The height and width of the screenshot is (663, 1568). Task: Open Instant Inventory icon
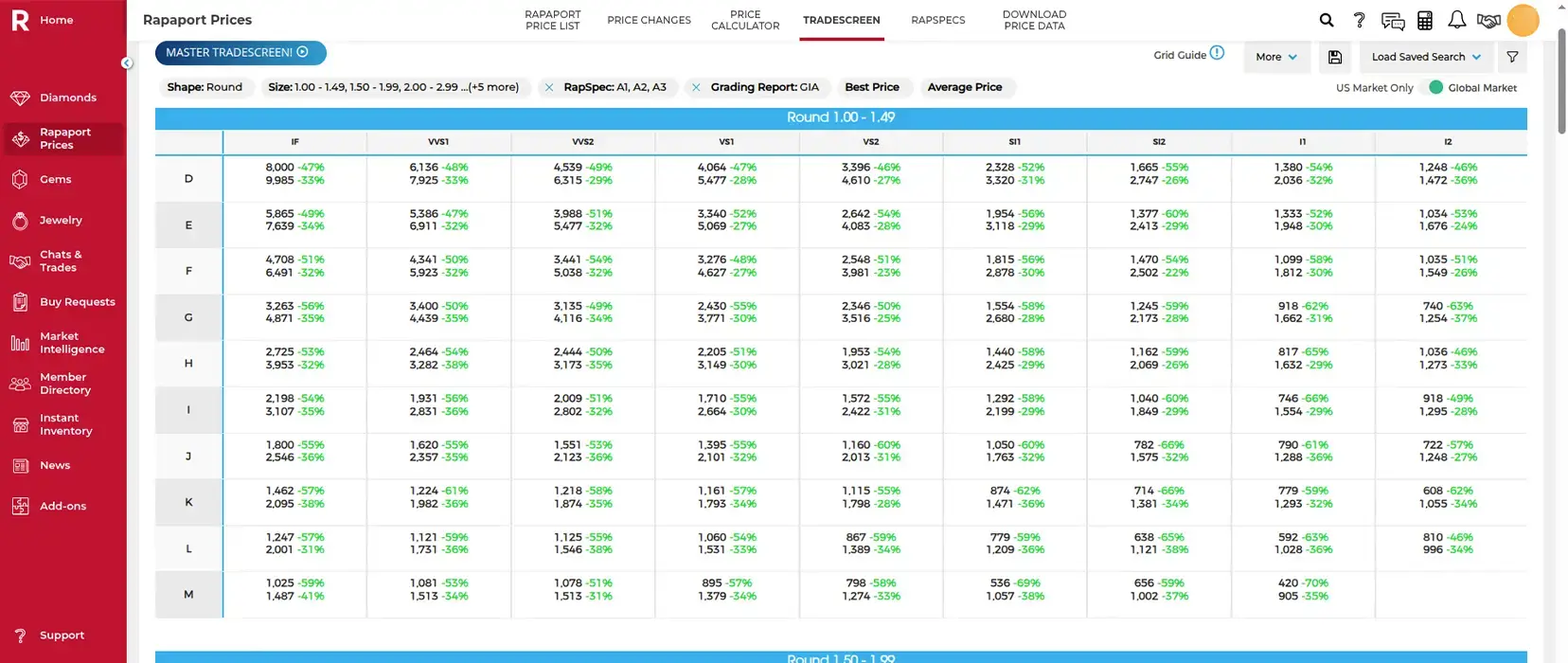[x=20, y=424]
